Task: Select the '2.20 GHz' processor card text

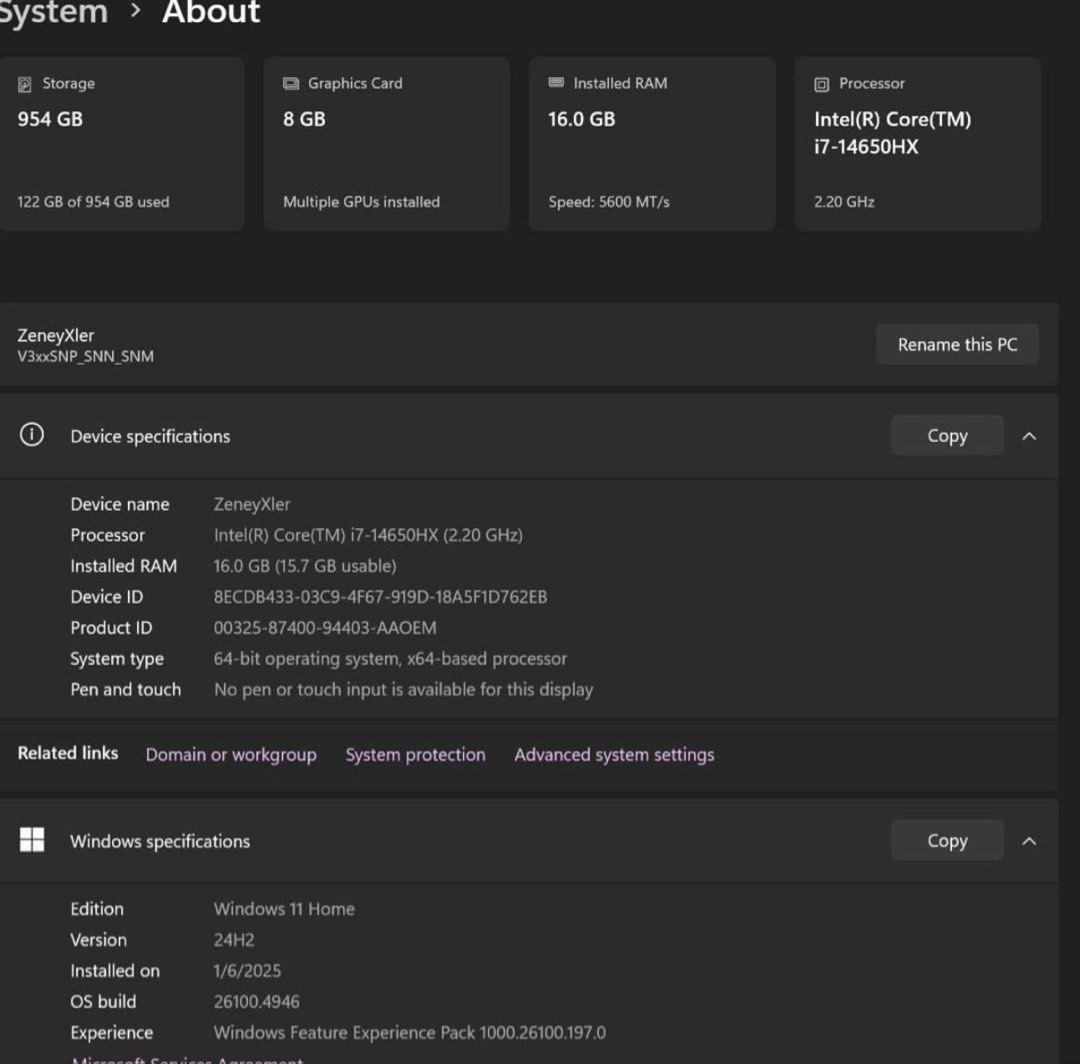Action: point(844,202)
